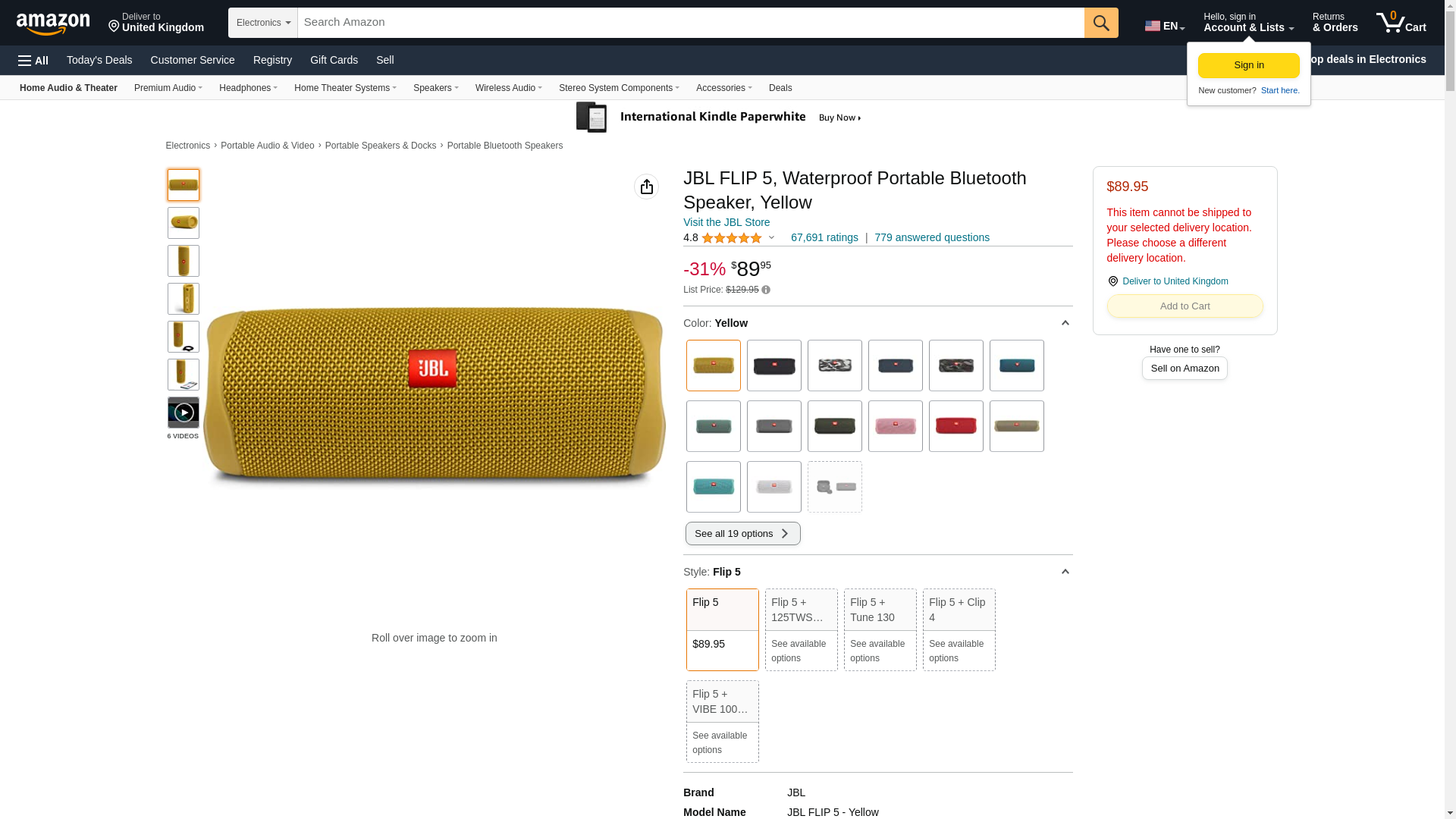Choose the Flip 5 + Tune 130 style
This screenshot has width=1456, height=819.
tap(880, 629)
